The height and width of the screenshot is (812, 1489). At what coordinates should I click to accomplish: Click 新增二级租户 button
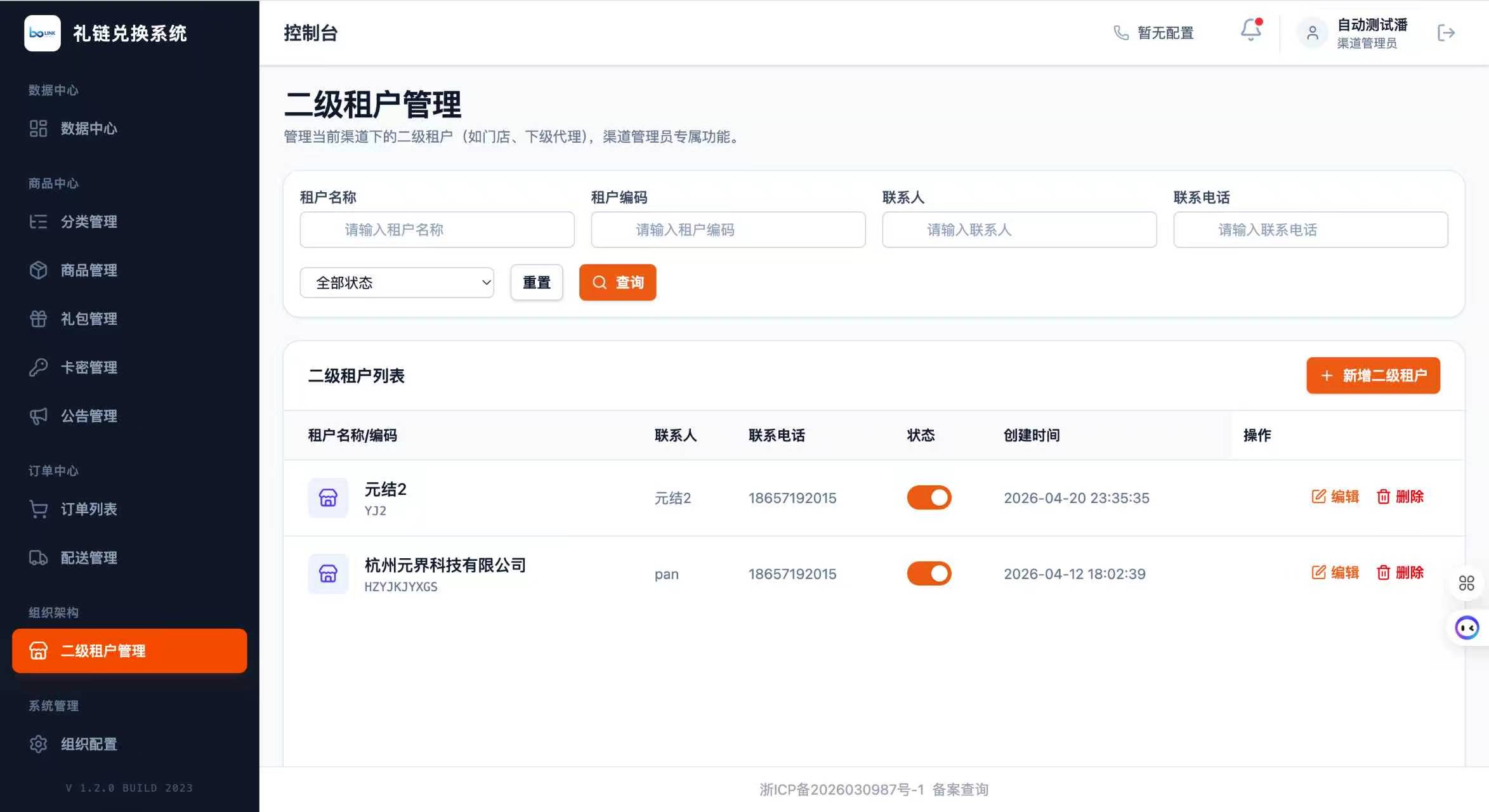point(1374,376)
